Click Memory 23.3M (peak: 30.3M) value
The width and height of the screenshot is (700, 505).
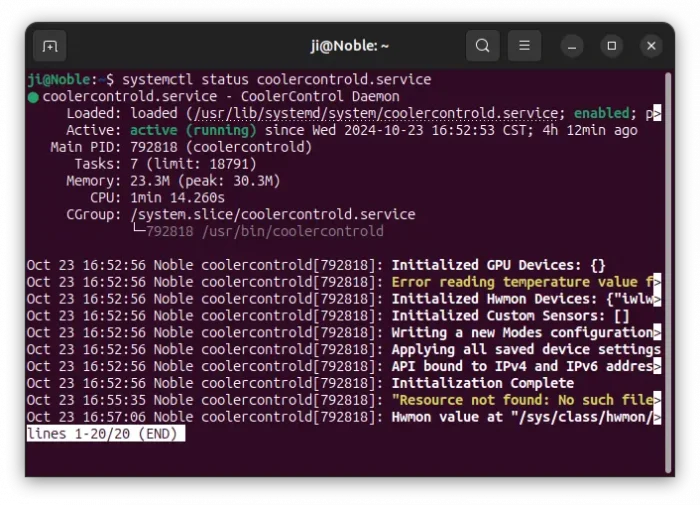pos(205,181)
